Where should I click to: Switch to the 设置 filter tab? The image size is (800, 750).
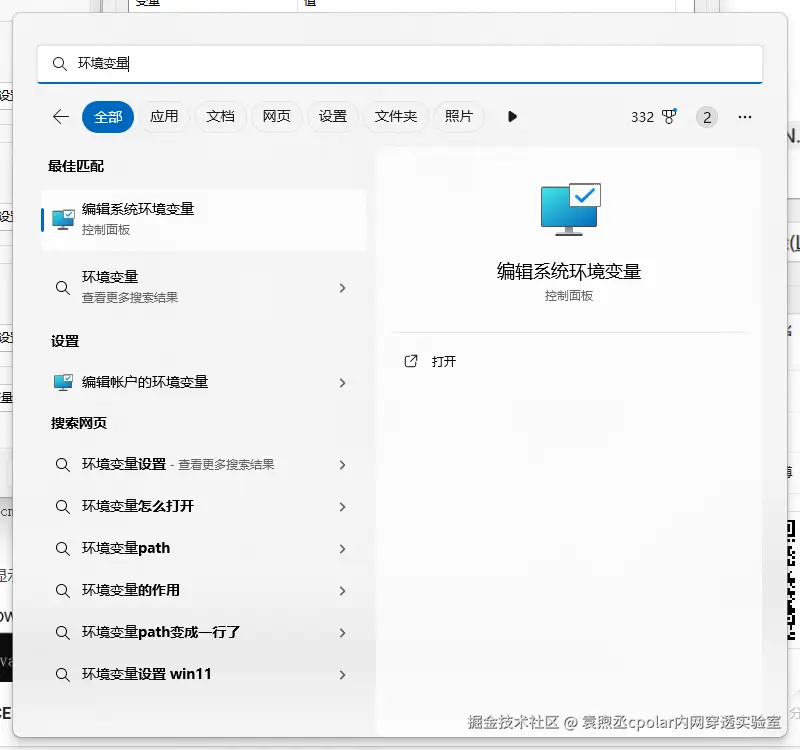click(x=333, y=117)
